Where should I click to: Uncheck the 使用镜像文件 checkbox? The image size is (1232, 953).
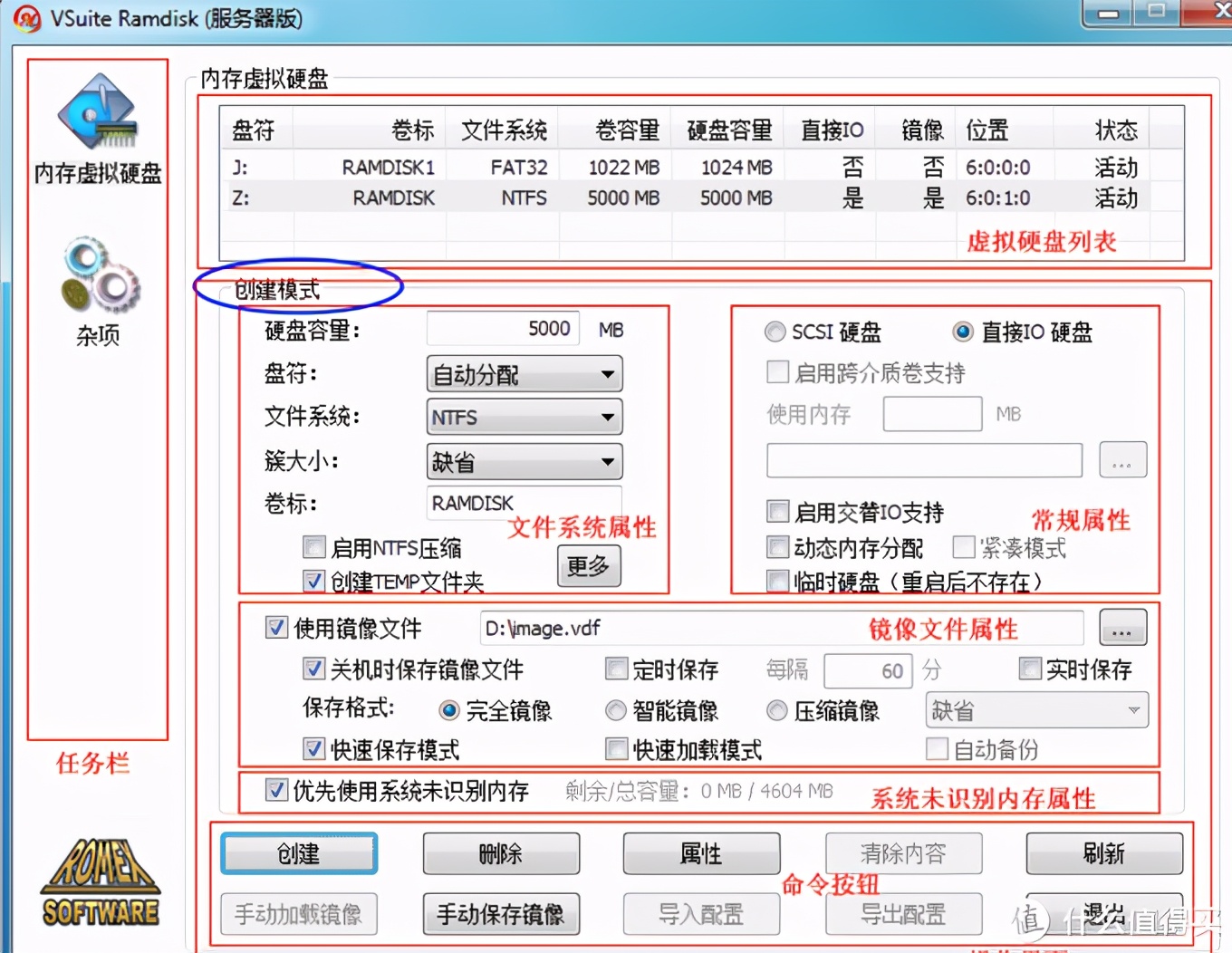coord(276,627)
